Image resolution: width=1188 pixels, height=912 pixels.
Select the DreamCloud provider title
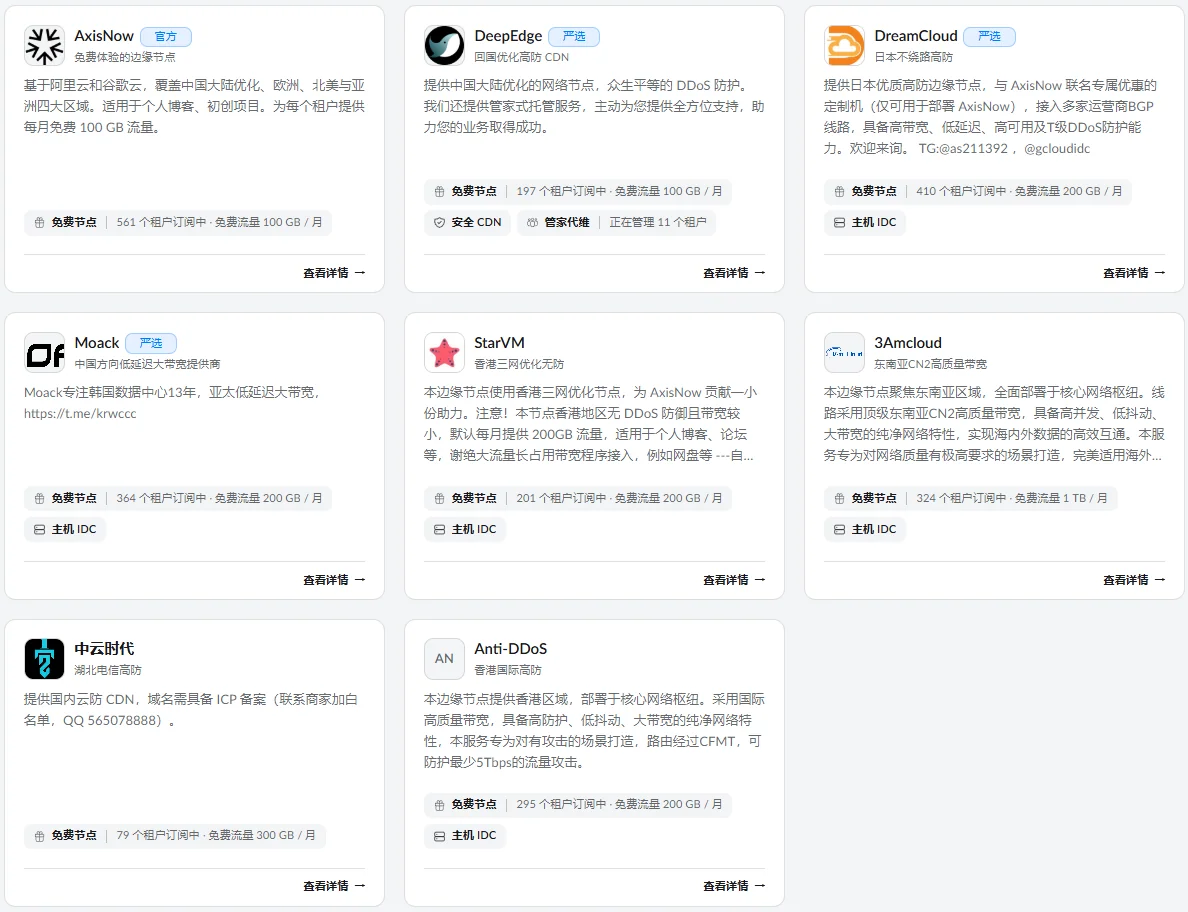tap(916, 36)
